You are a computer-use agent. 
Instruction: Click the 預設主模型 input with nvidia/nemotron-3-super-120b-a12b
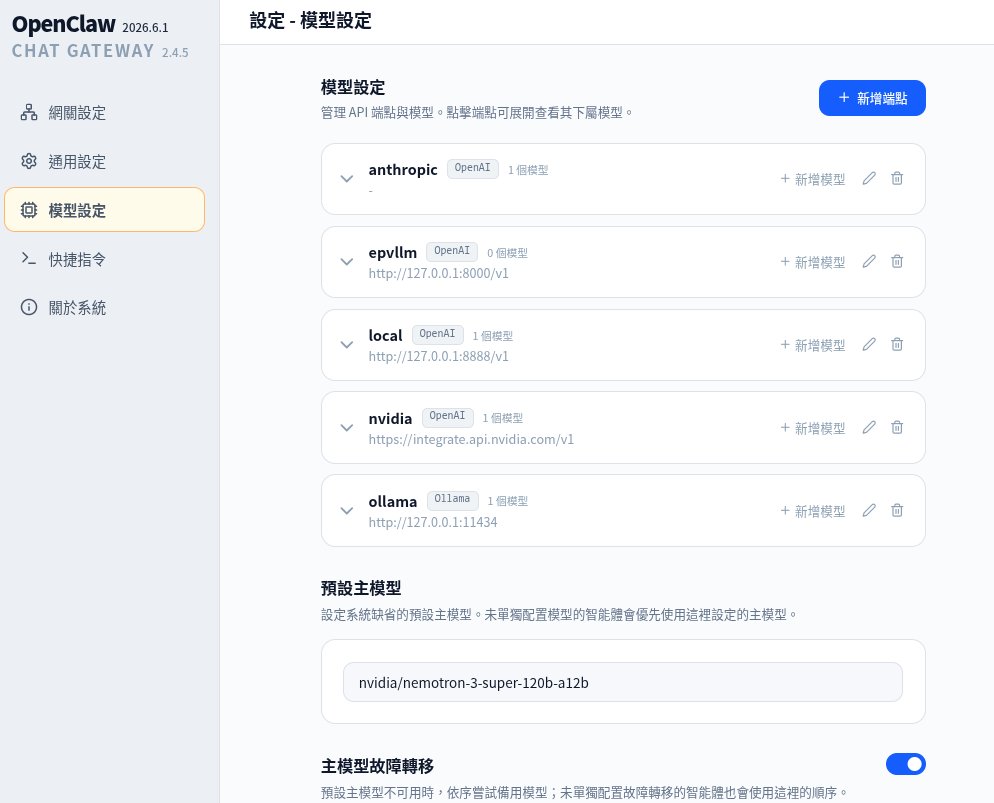(623, 683)
